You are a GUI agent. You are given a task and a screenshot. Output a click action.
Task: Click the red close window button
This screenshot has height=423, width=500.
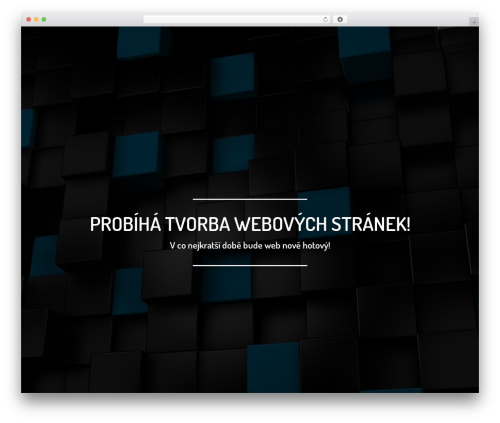click(29, 19)
